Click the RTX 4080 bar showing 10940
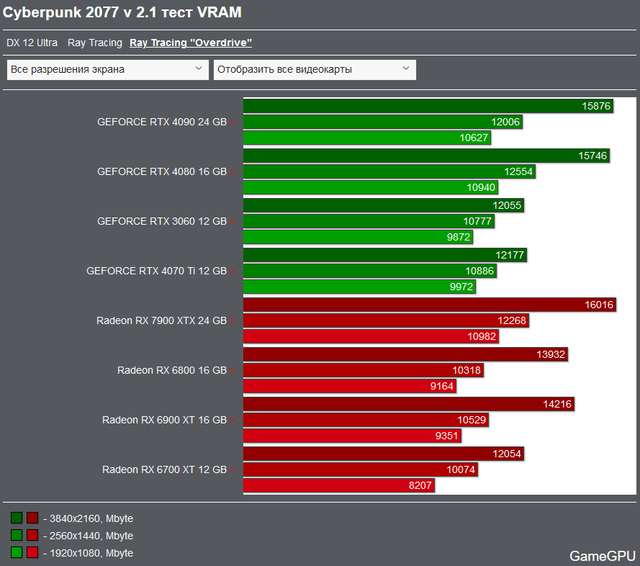 pyautogui.click(x=371, y=188)
